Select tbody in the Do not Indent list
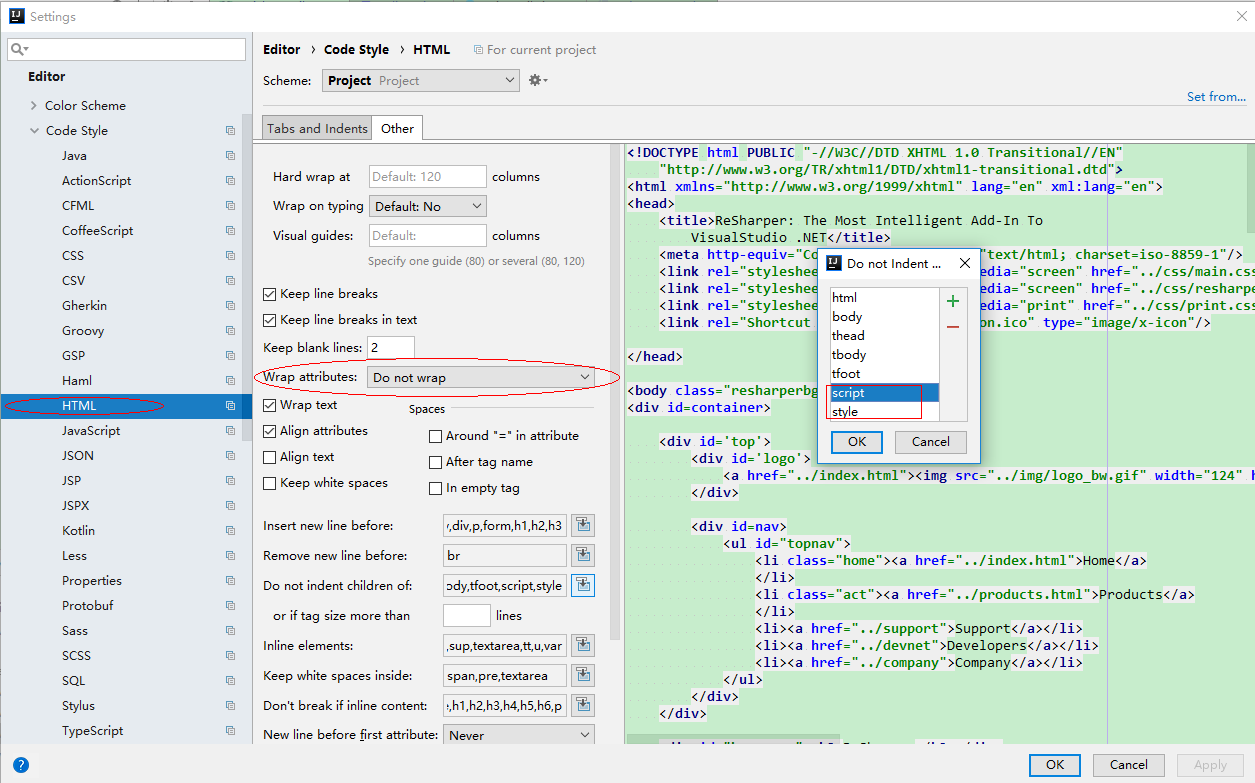This screenshot has height=783, width=1255. click(885, 355)
